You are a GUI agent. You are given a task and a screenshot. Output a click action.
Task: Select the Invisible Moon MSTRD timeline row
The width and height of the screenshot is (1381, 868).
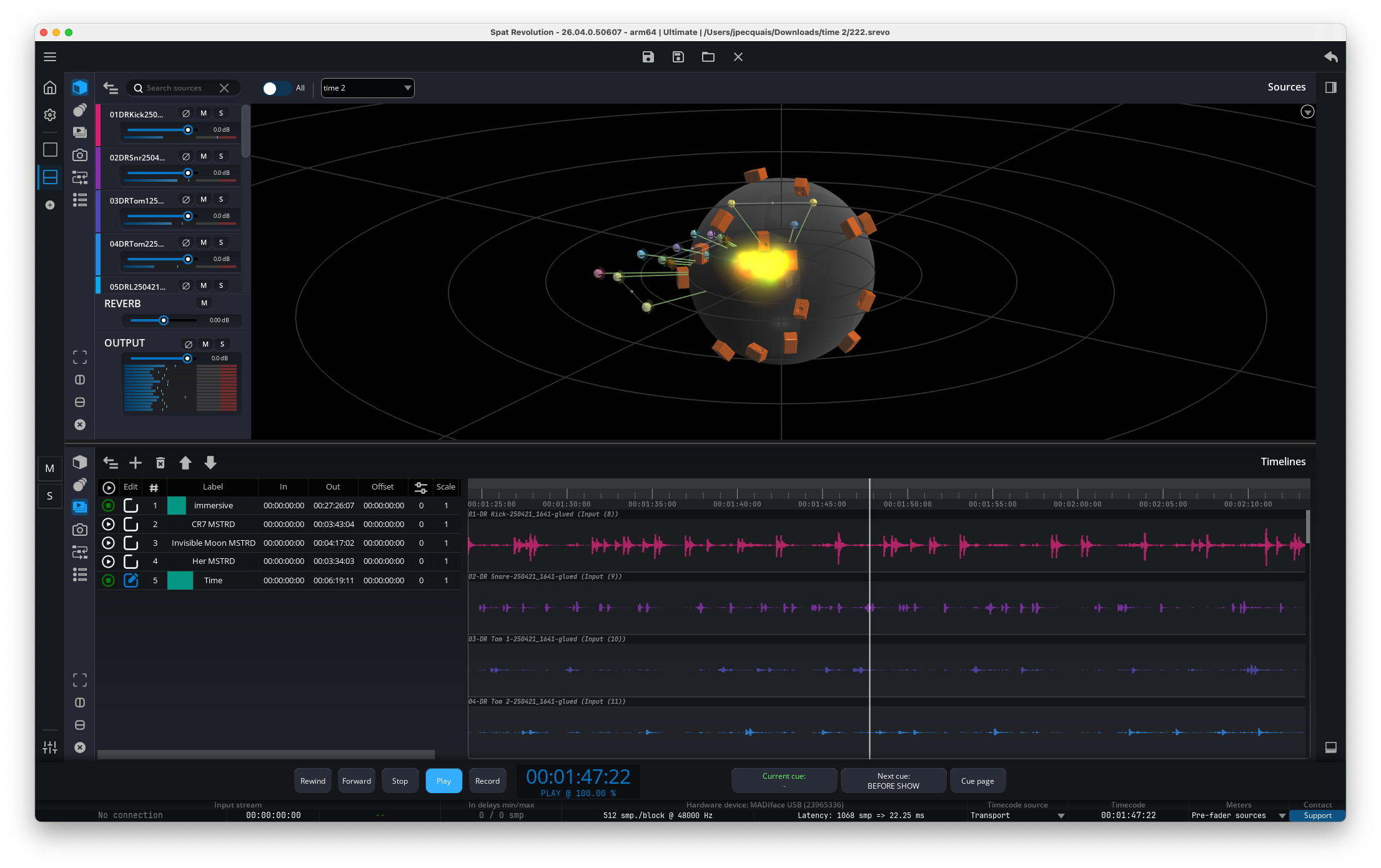pos(213,543)
